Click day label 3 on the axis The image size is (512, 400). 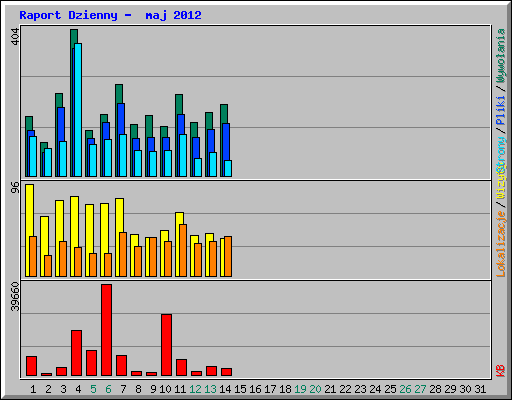pos(63,389)
